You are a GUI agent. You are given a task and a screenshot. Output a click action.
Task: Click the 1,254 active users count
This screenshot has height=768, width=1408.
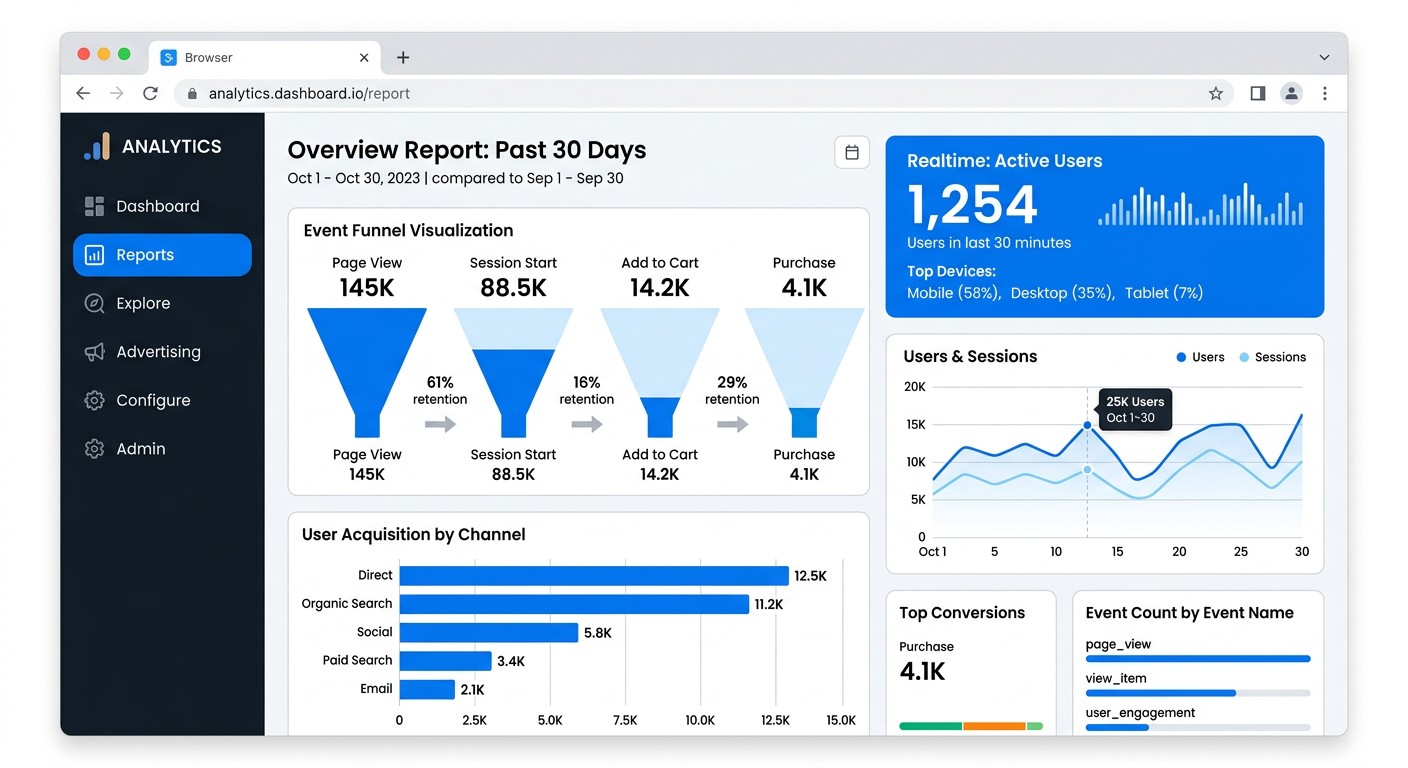point(972,205)
